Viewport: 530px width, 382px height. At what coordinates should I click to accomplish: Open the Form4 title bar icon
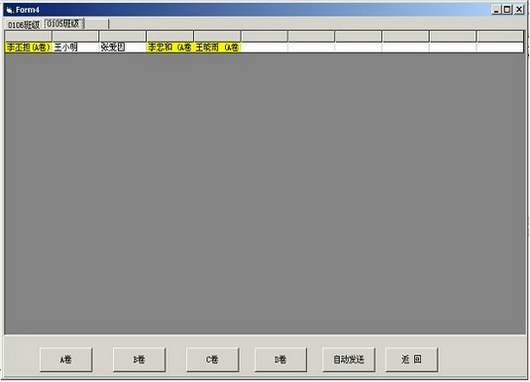tap(9, 10)
